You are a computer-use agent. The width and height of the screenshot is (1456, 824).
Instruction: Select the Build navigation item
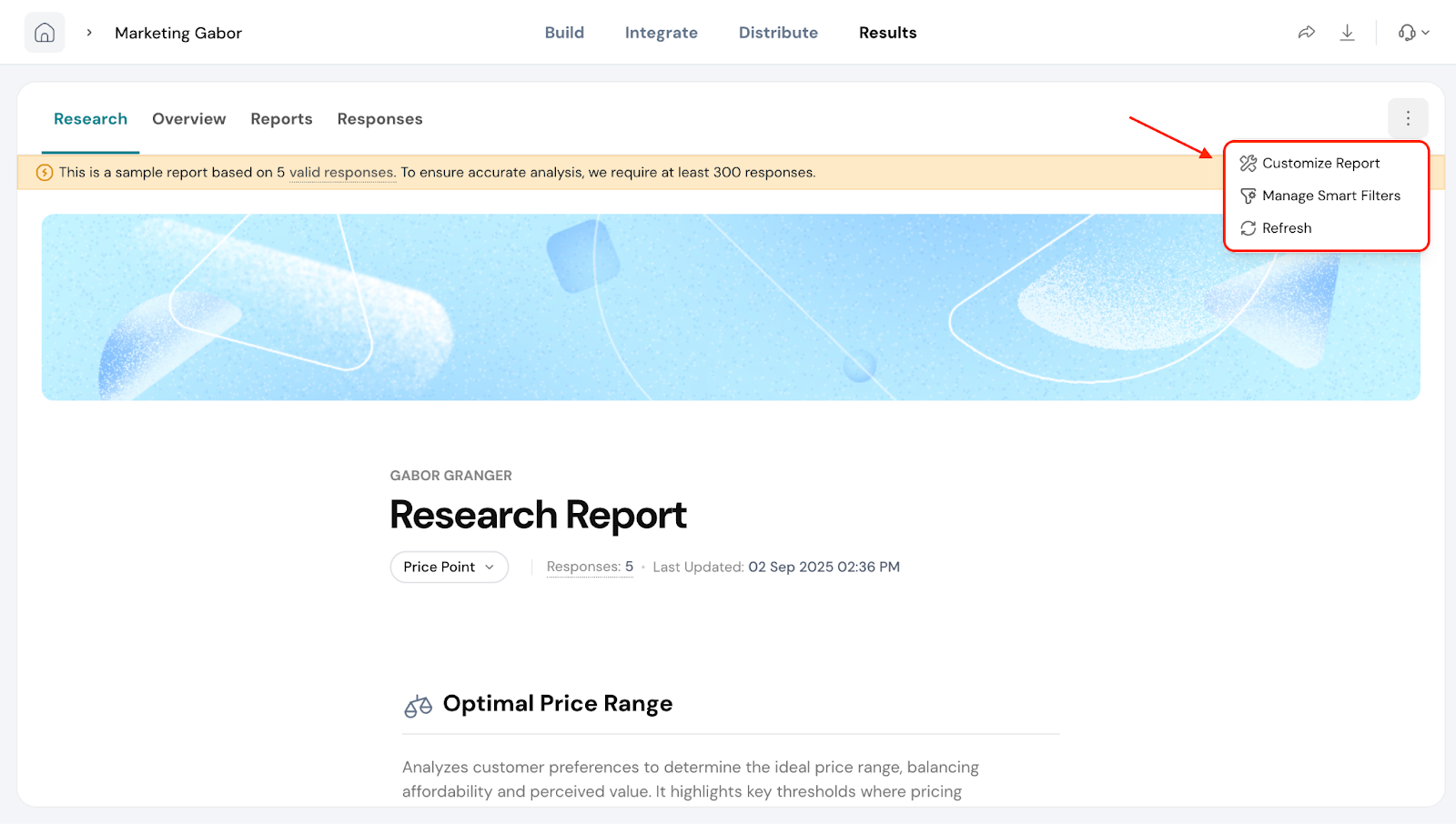pos(564,33)
